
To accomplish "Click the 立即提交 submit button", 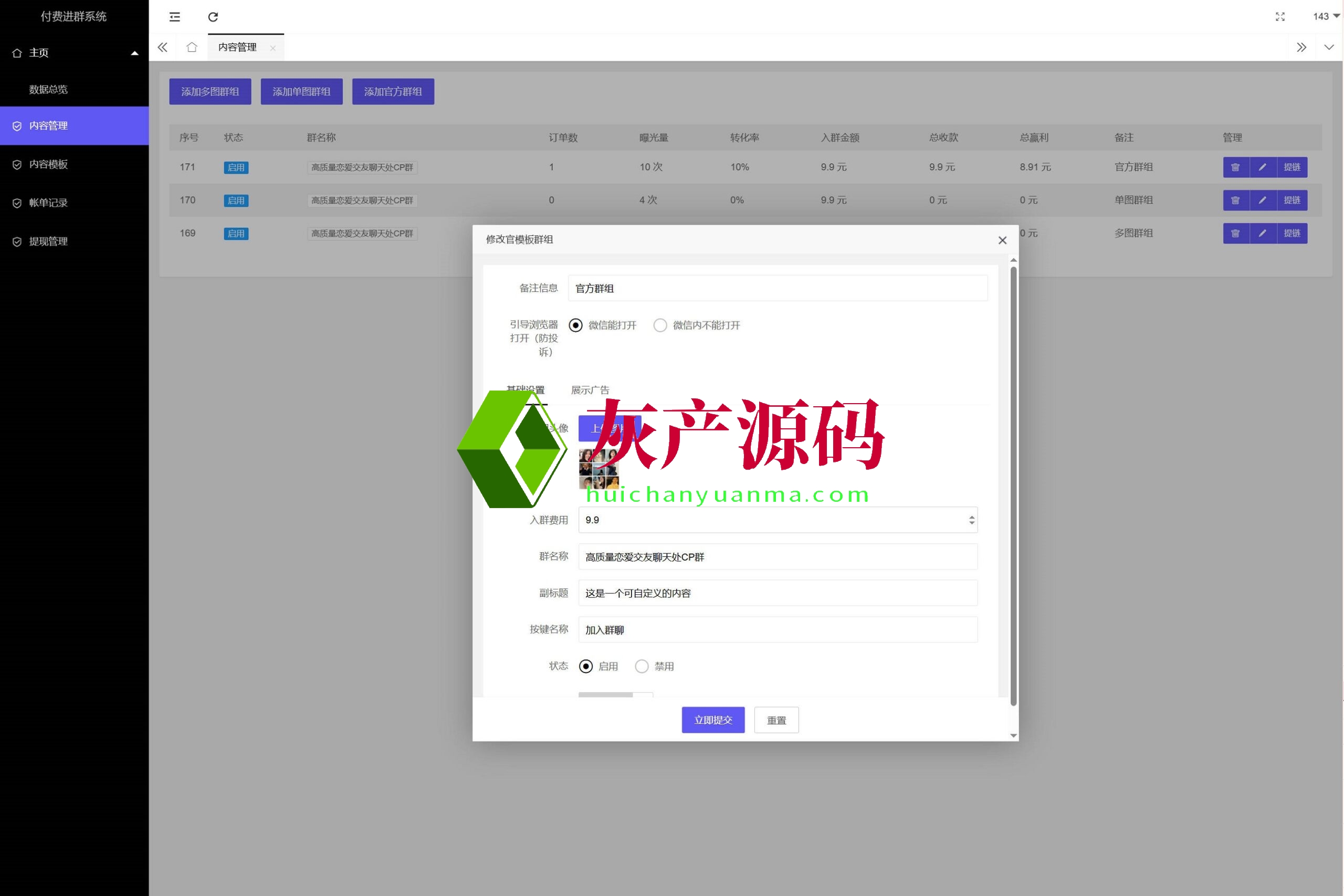I will coord(712,720).
